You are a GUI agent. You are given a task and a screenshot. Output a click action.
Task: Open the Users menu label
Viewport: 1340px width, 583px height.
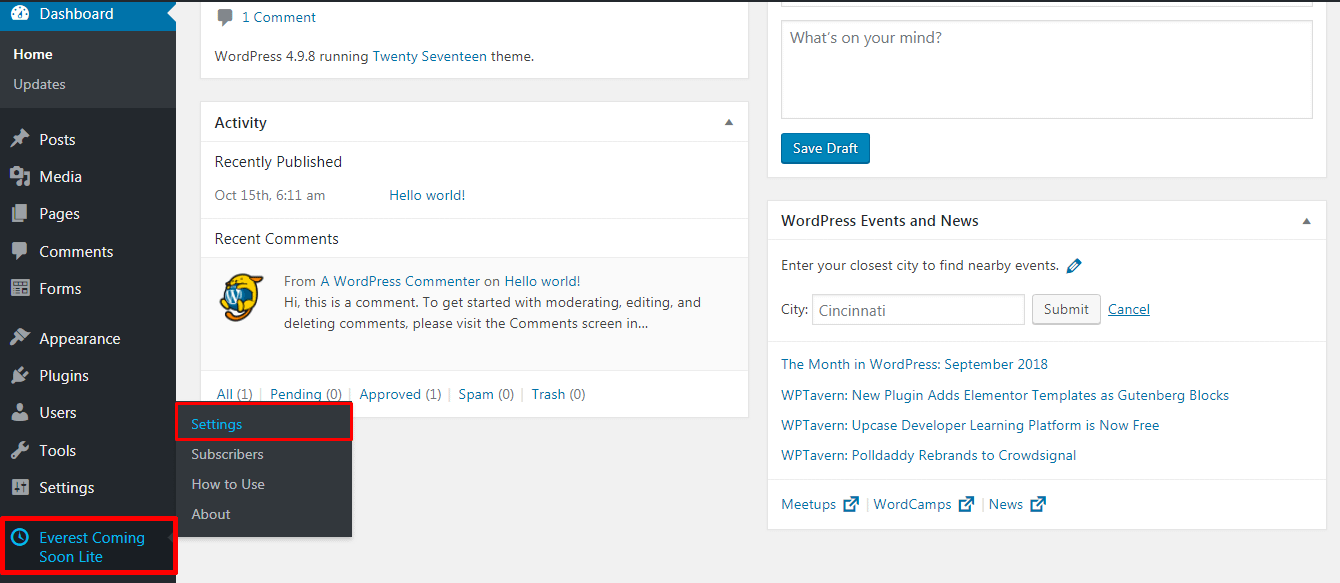point(58,412)
